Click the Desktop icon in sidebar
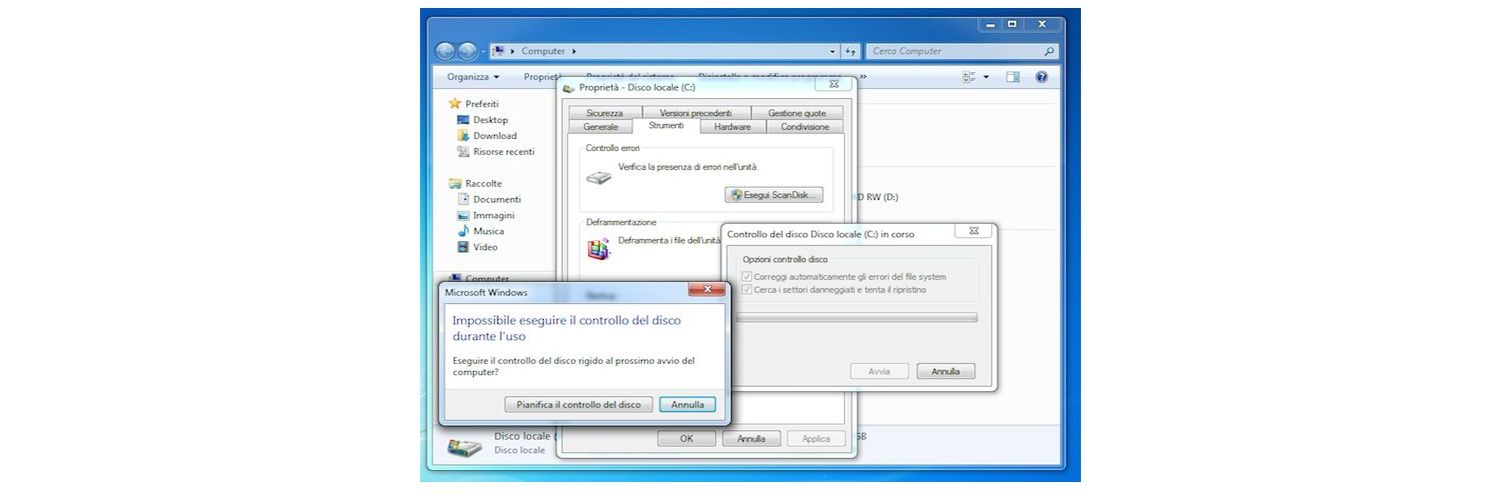This screenshot has width=1500, height=501. (x=463, y=120)
